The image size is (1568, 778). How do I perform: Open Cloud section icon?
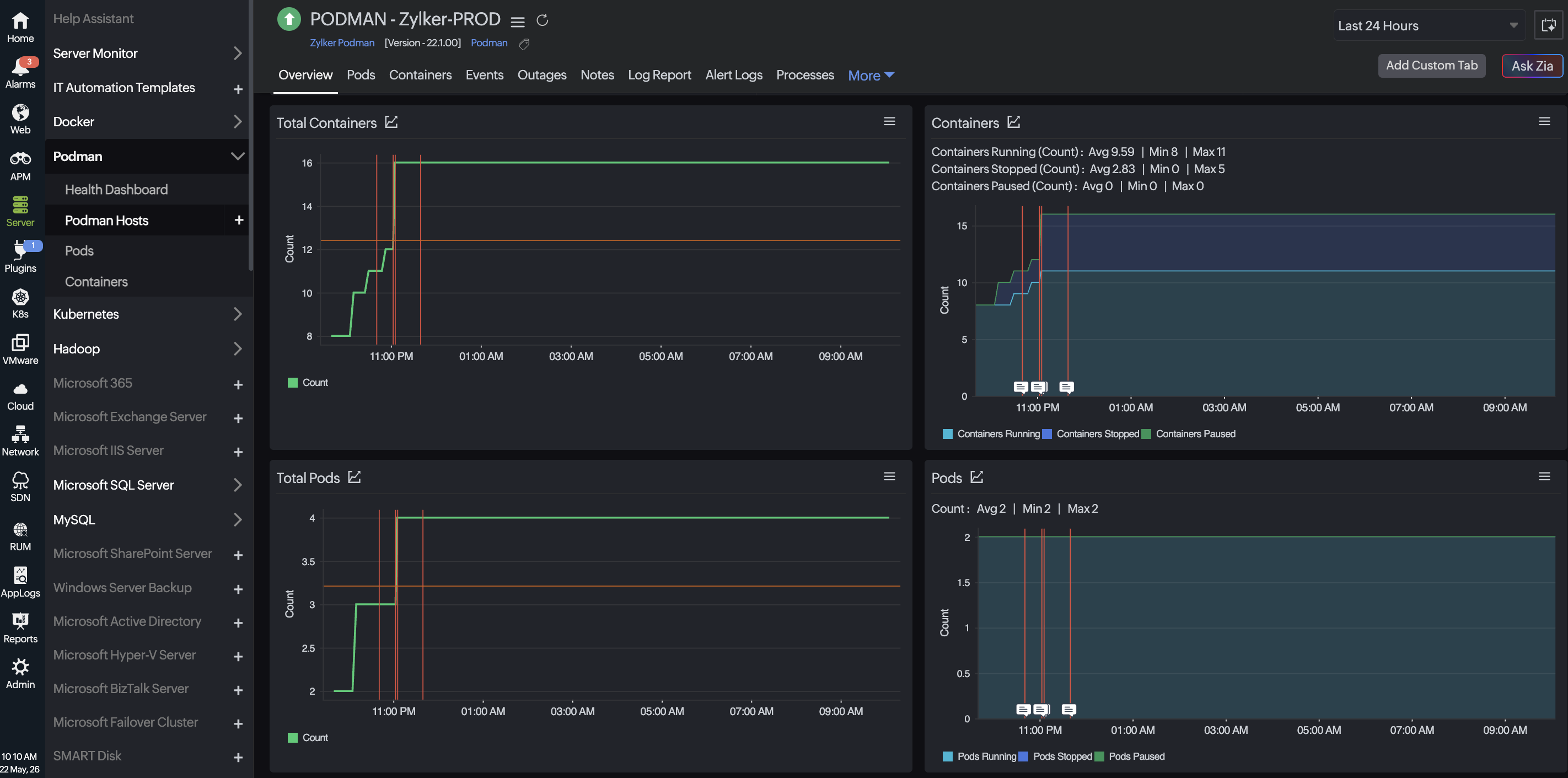pos(20,396)
